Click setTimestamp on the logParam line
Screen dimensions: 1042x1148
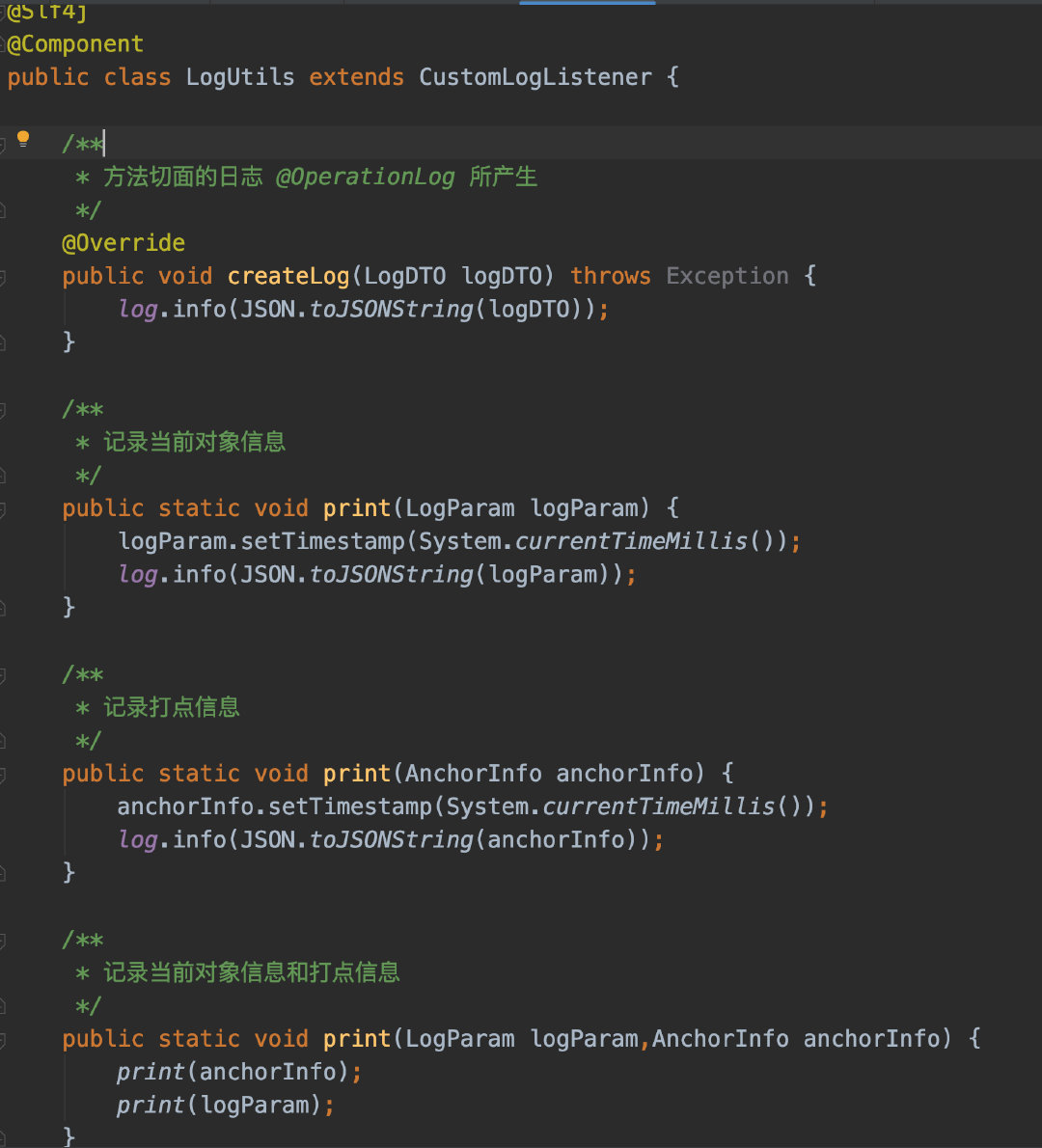point(322,541)
